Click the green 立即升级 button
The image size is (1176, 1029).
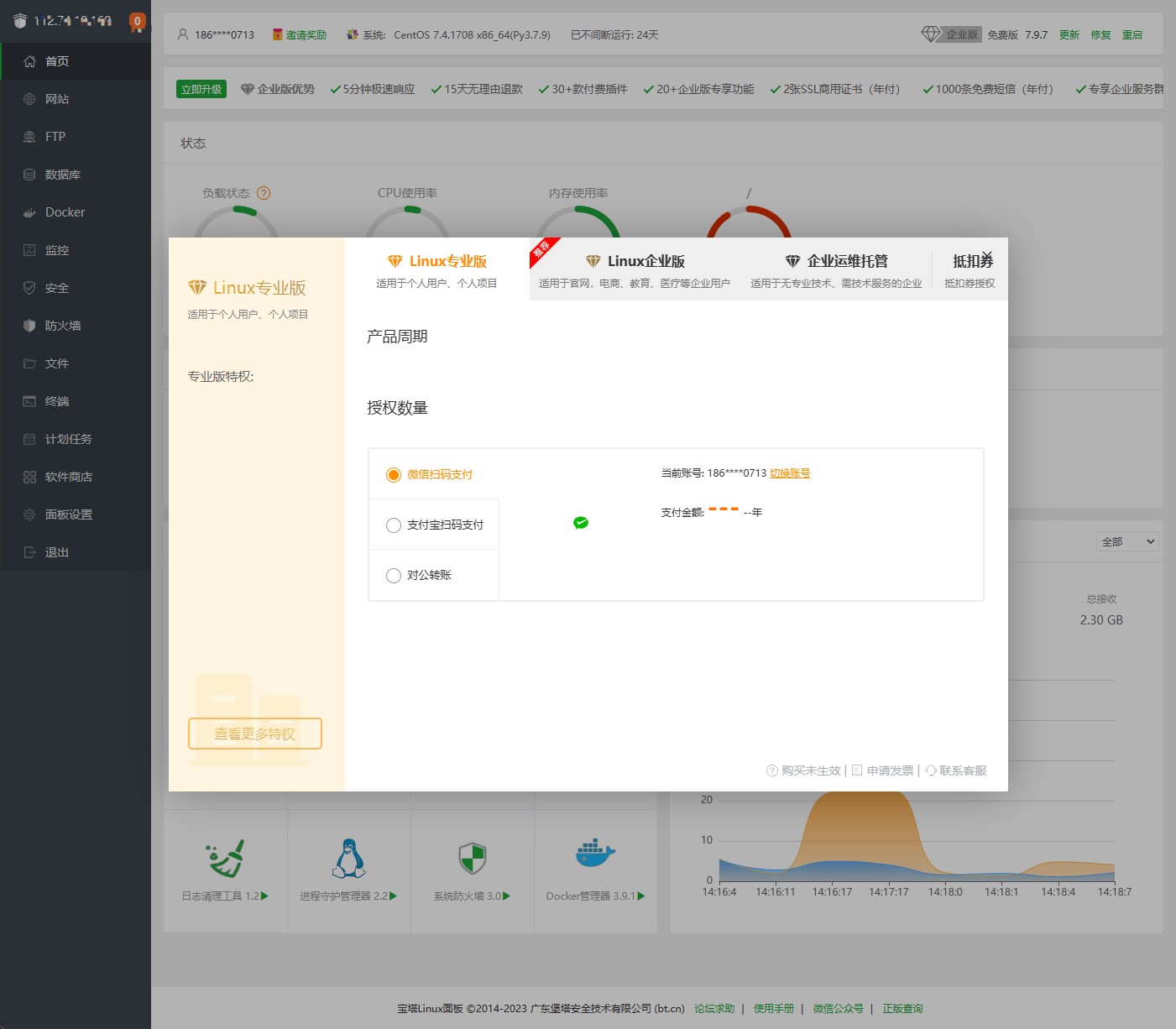pos(201,89)
